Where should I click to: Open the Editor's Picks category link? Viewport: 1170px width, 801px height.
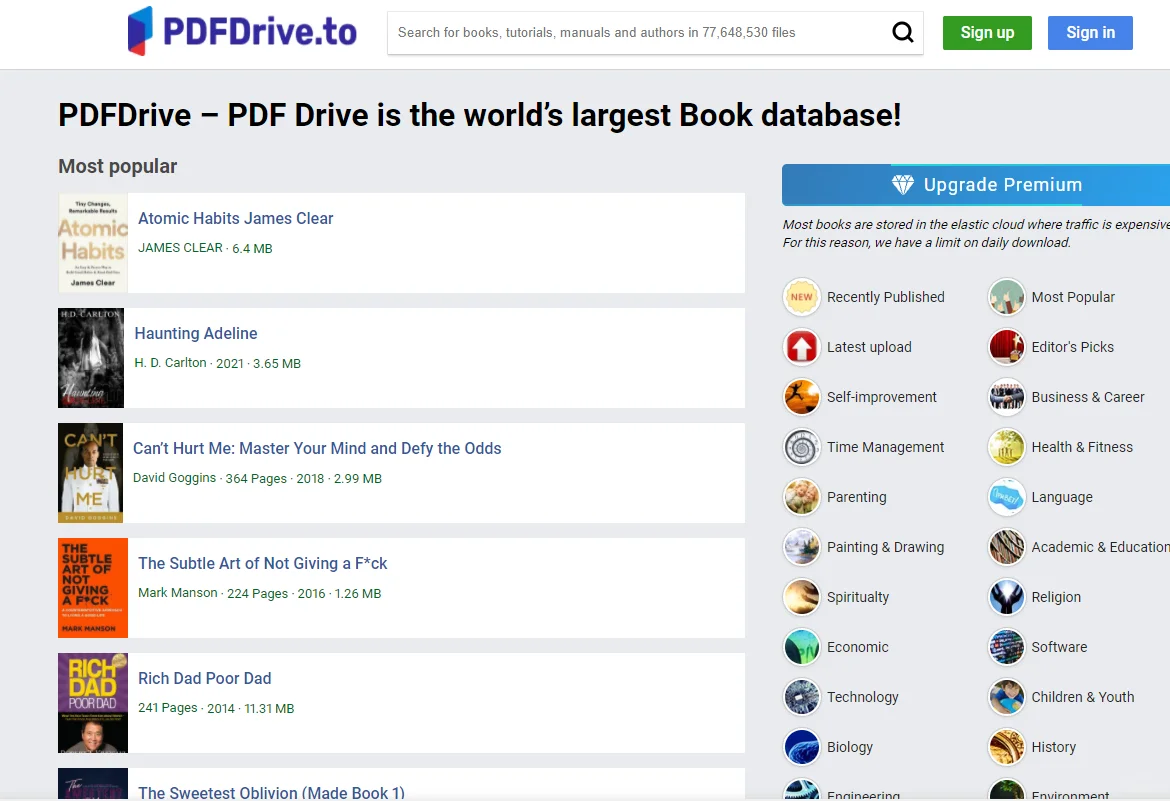(x=1072, y=347)
